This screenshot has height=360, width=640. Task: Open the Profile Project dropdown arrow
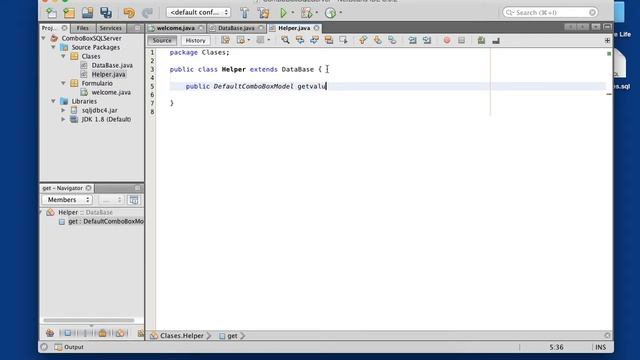(341, 13)
